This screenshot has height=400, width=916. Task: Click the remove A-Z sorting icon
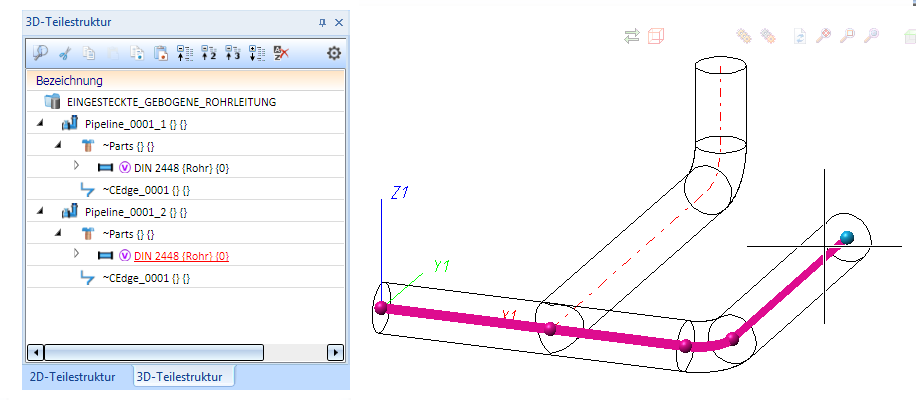coord(281,54)
